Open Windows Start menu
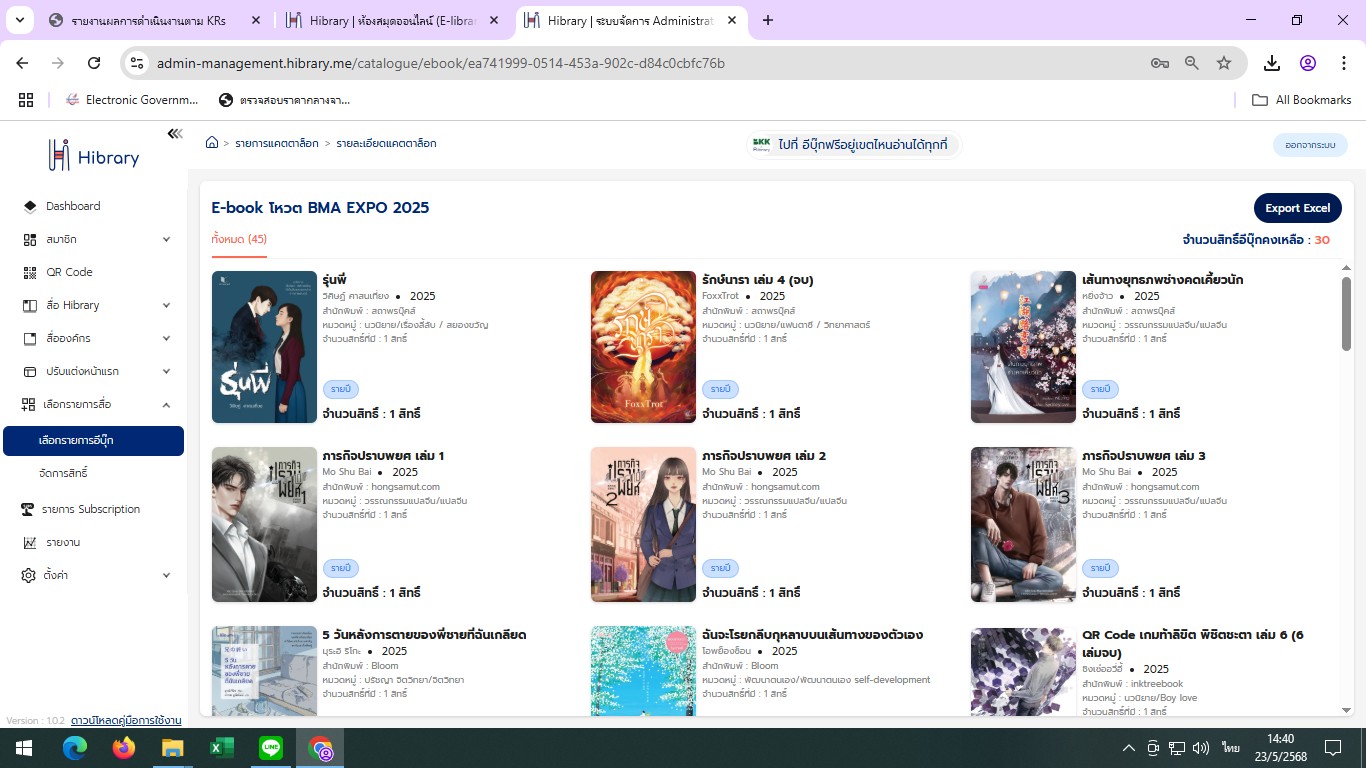 pos(24,748)
